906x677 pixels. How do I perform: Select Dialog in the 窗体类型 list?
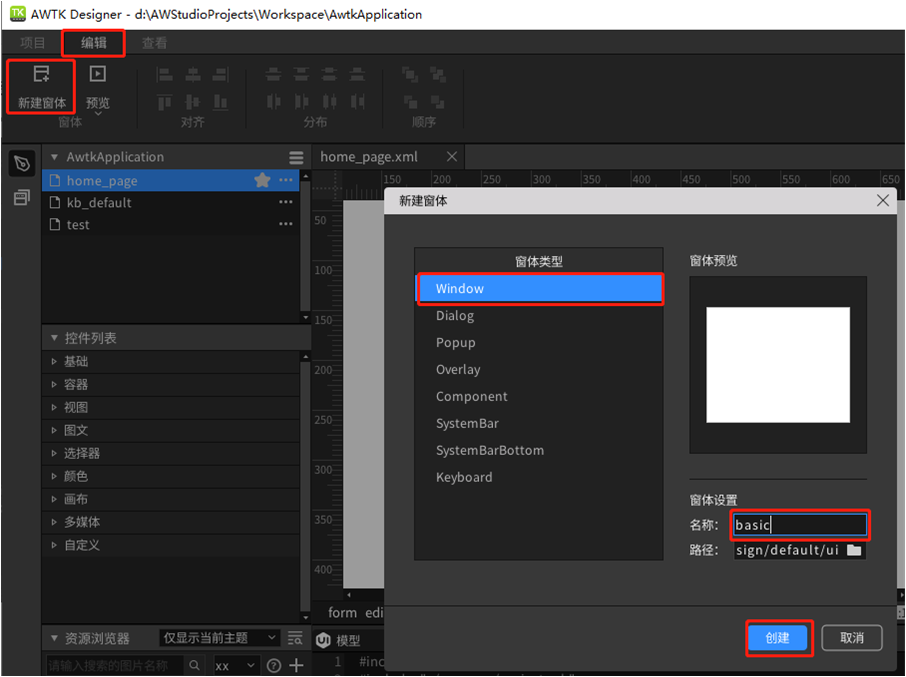[x=540, y=315]
